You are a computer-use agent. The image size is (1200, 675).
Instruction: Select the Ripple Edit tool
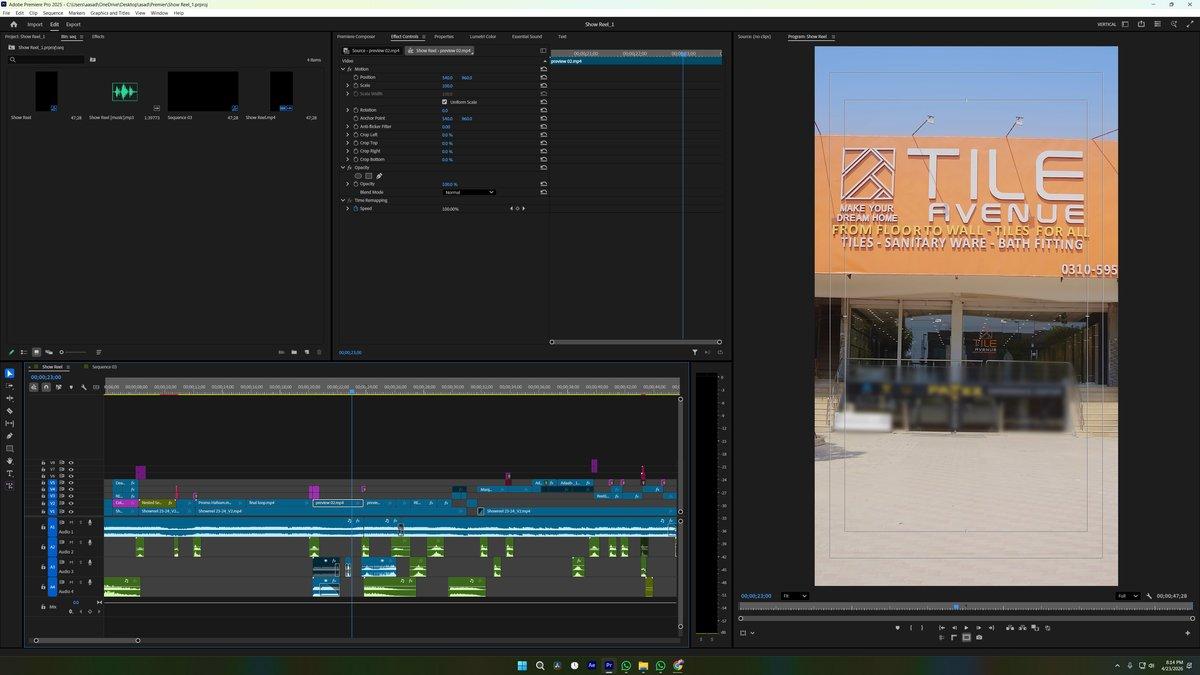10,398
